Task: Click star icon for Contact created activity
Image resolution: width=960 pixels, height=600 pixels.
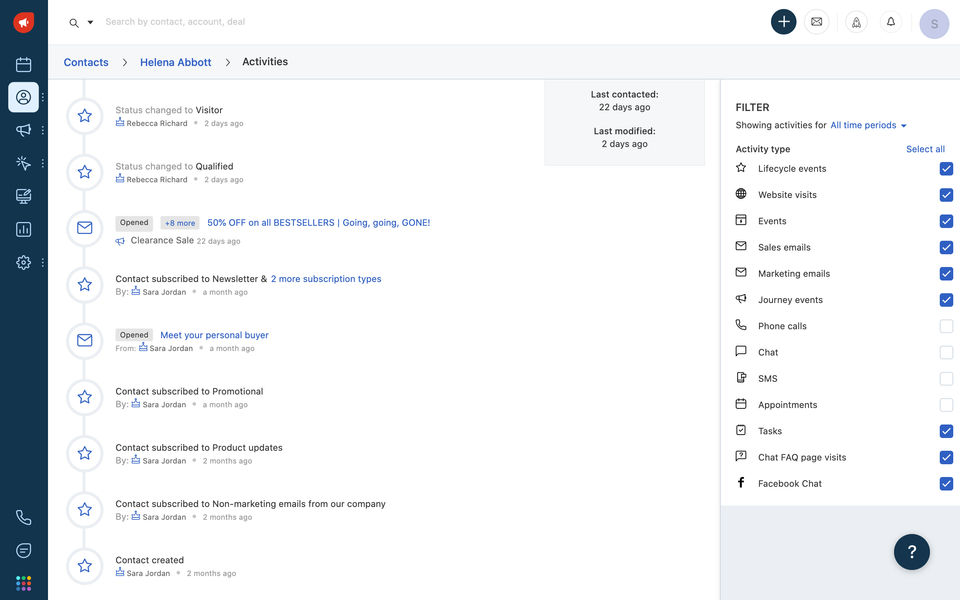Action: 84,566
